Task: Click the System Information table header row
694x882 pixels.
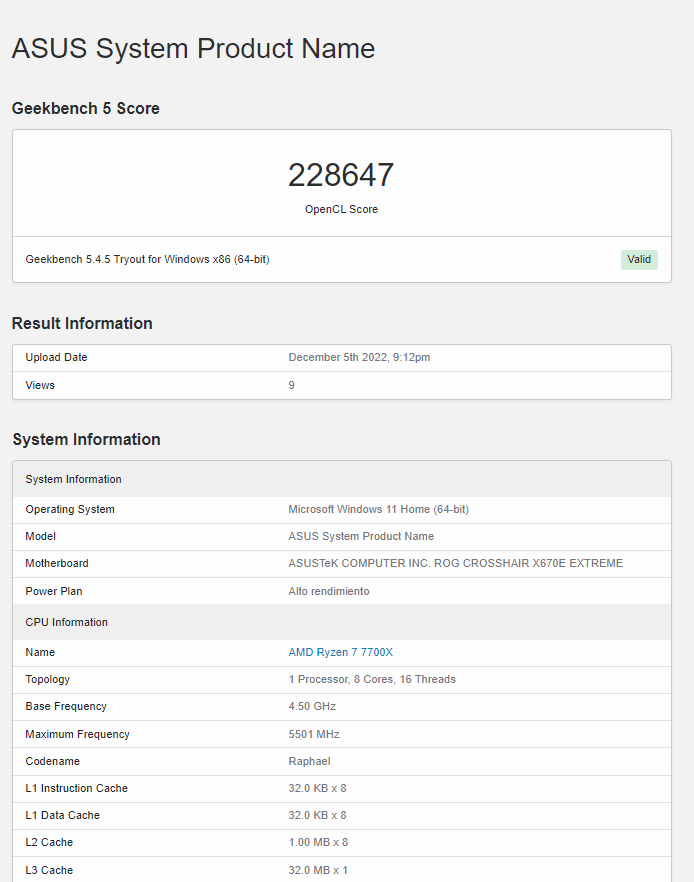Action: click(x=342, y=479)
